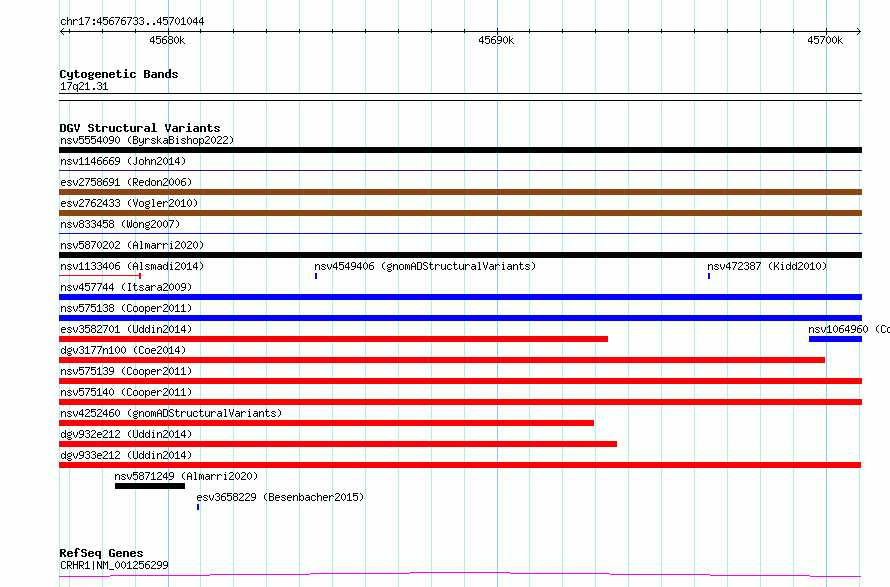This screenshot has width=890, height=587.
Task: Open esv3658229 (Besenbacher2015) label
Action: [x=280, y=497]
